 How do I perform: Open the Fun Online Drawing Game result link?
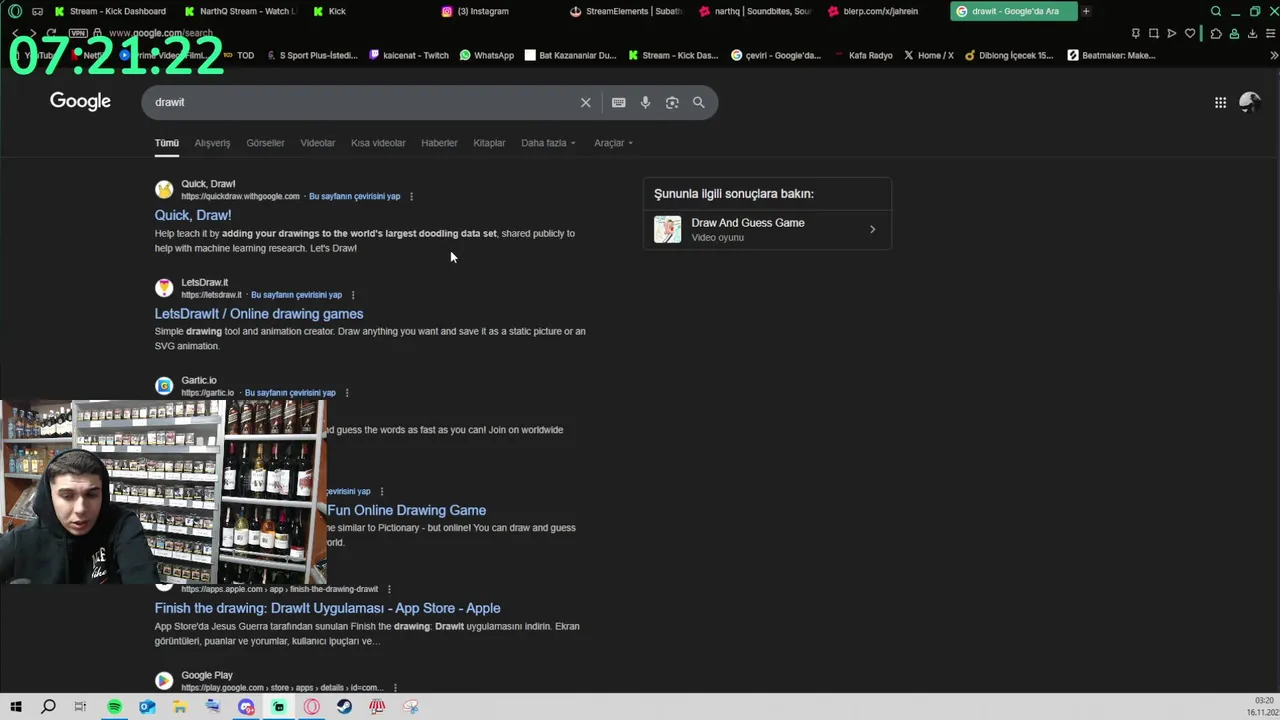point(406,510)
